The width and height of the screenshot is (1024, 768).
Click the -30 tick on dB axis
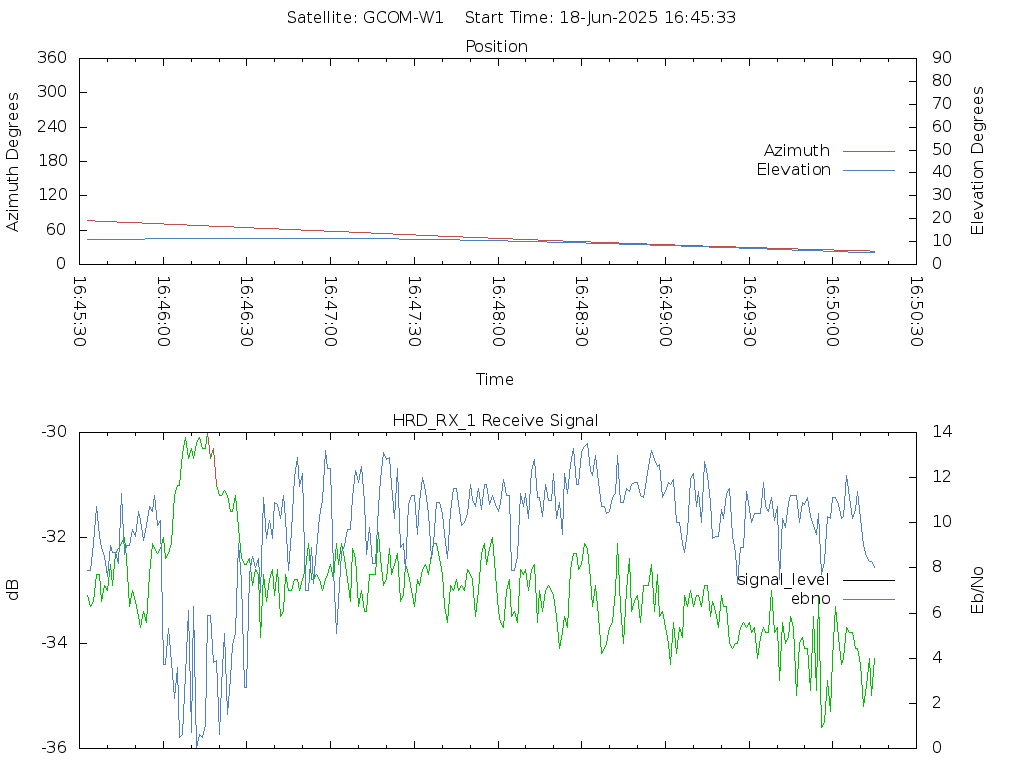tap(54, 432)
